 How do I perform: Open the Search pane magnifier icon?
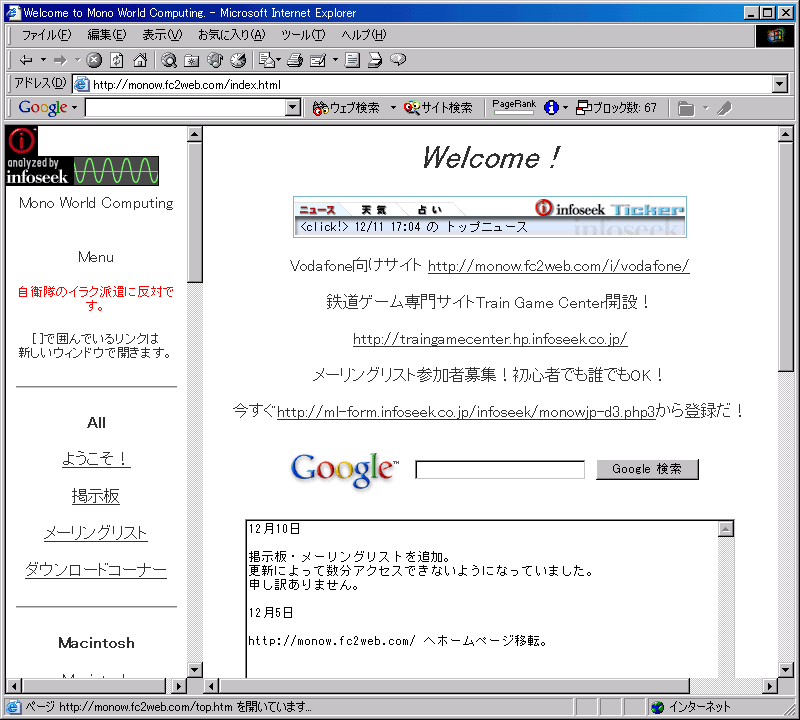169,60
